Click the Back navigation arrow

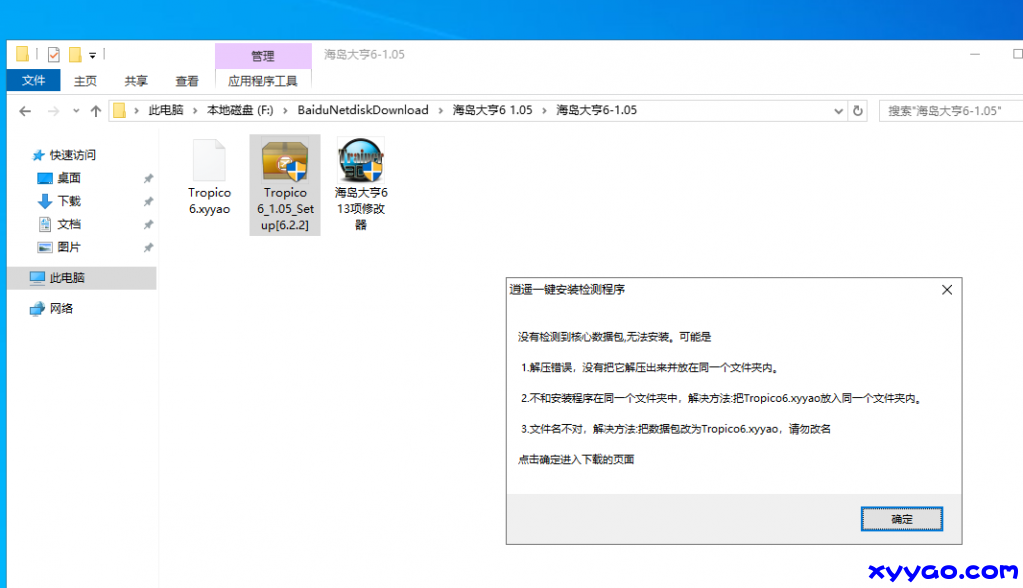coord(25,111)
